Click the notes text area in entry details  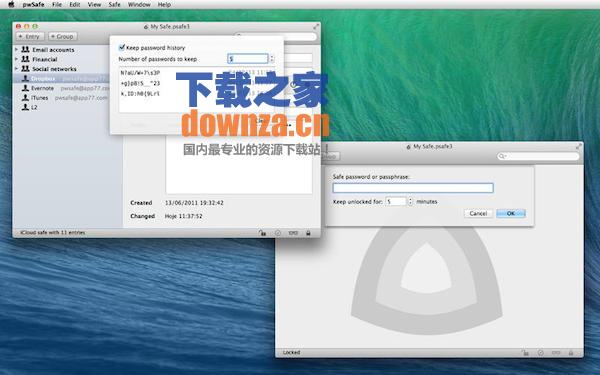coord(239,165)
